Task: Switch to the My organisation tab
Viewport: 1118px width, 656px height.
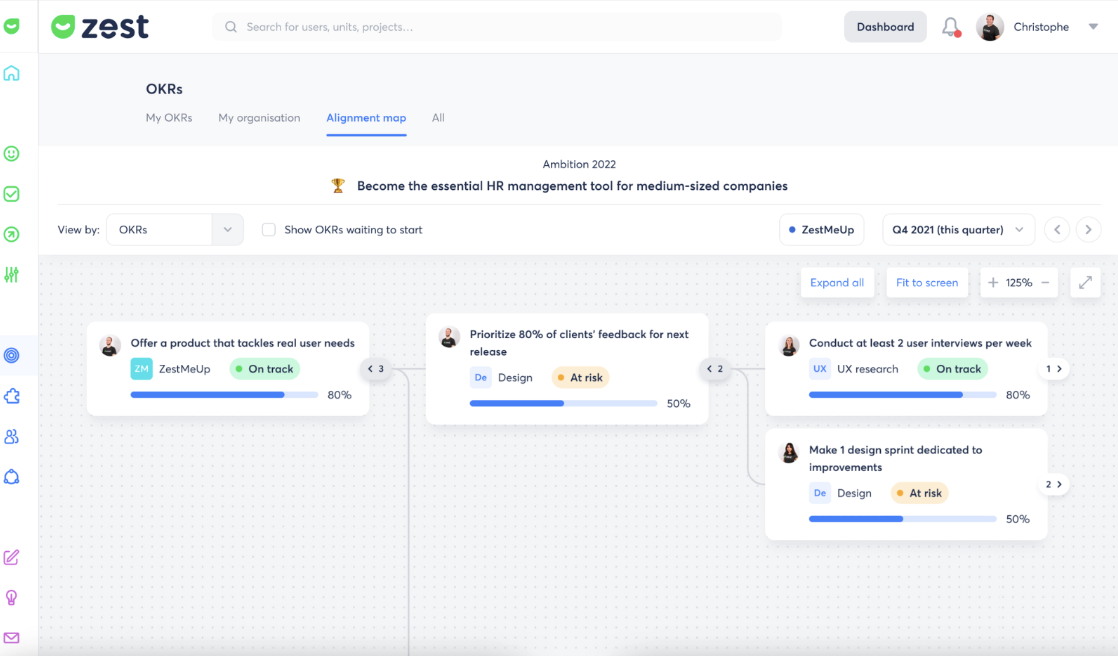Action: tap(259, 118)
